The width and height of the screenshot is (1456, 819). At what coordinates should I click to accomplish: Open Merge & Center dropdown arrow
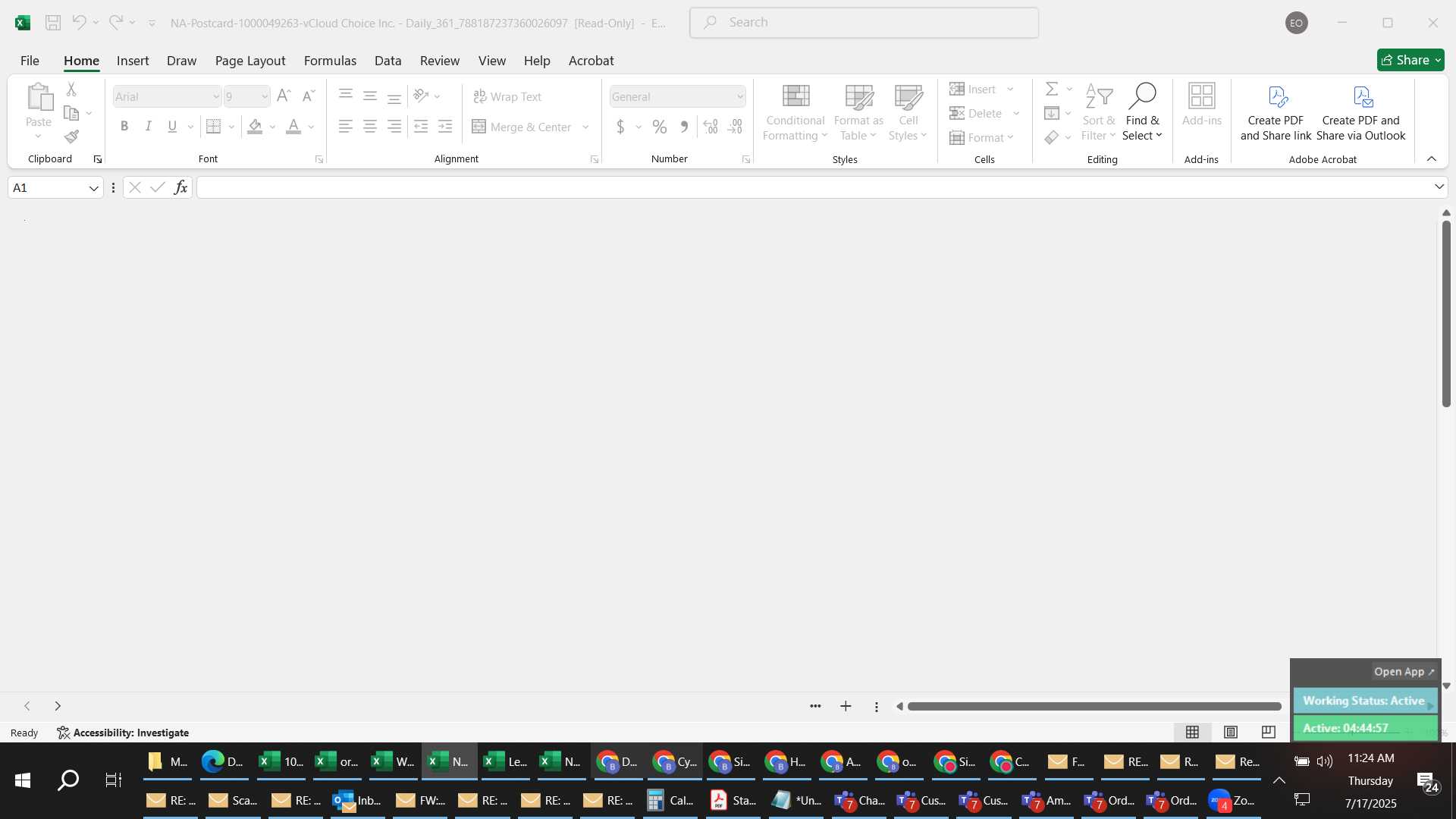point(585,127)
